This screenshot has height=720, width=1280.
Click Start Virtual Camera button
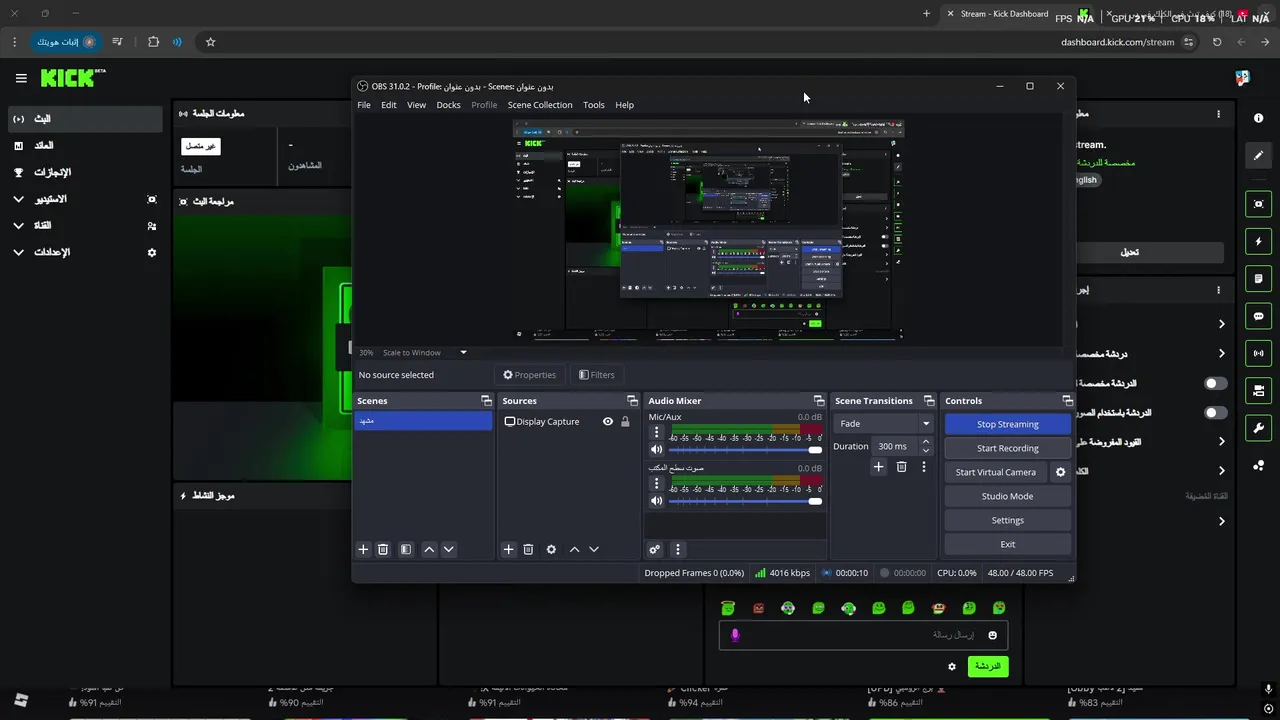(995, 472)
